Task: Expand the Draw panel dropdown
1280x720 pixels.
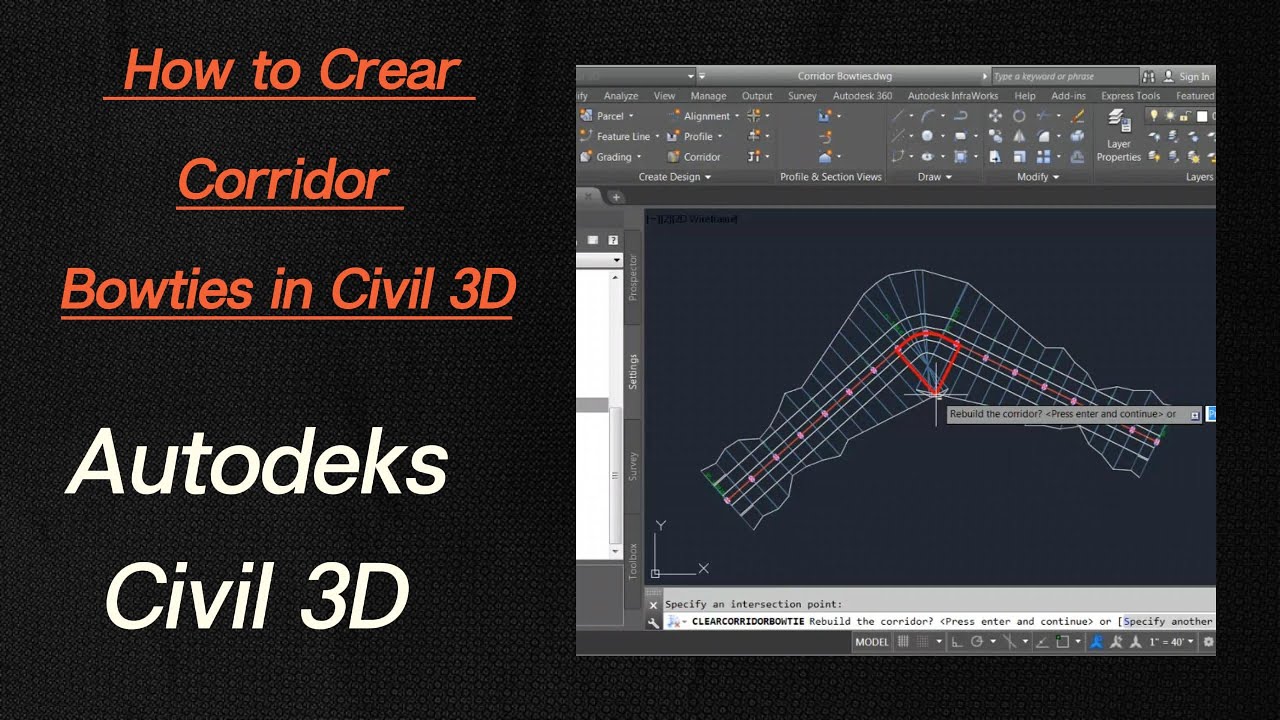Action: click(935, 177)
